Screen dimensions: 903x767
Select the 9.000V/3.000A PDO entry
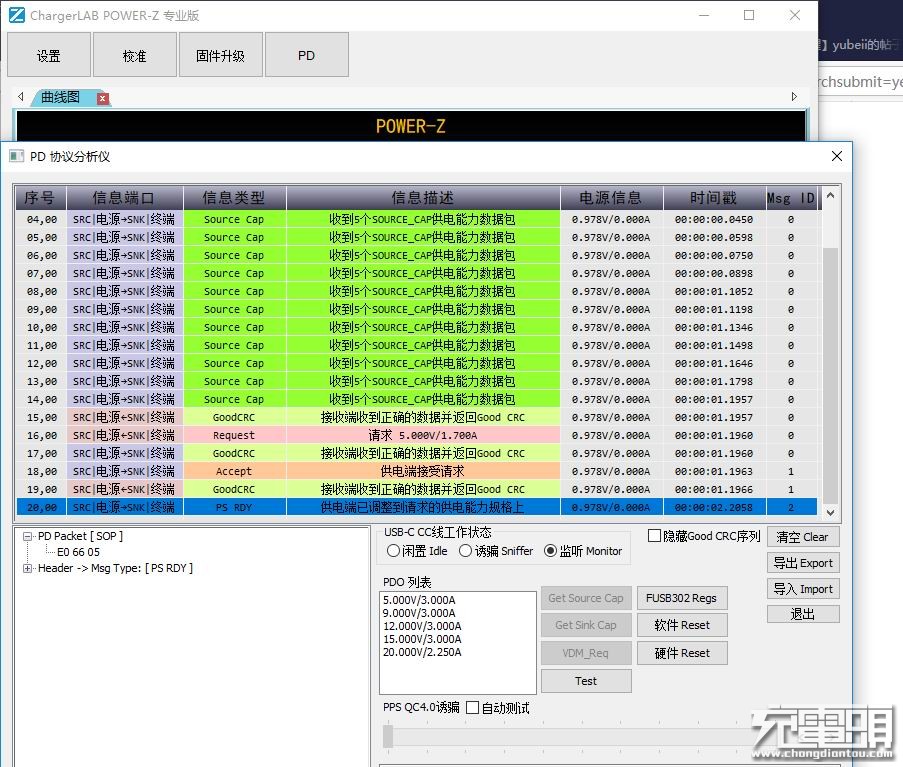tap(419, 613)
